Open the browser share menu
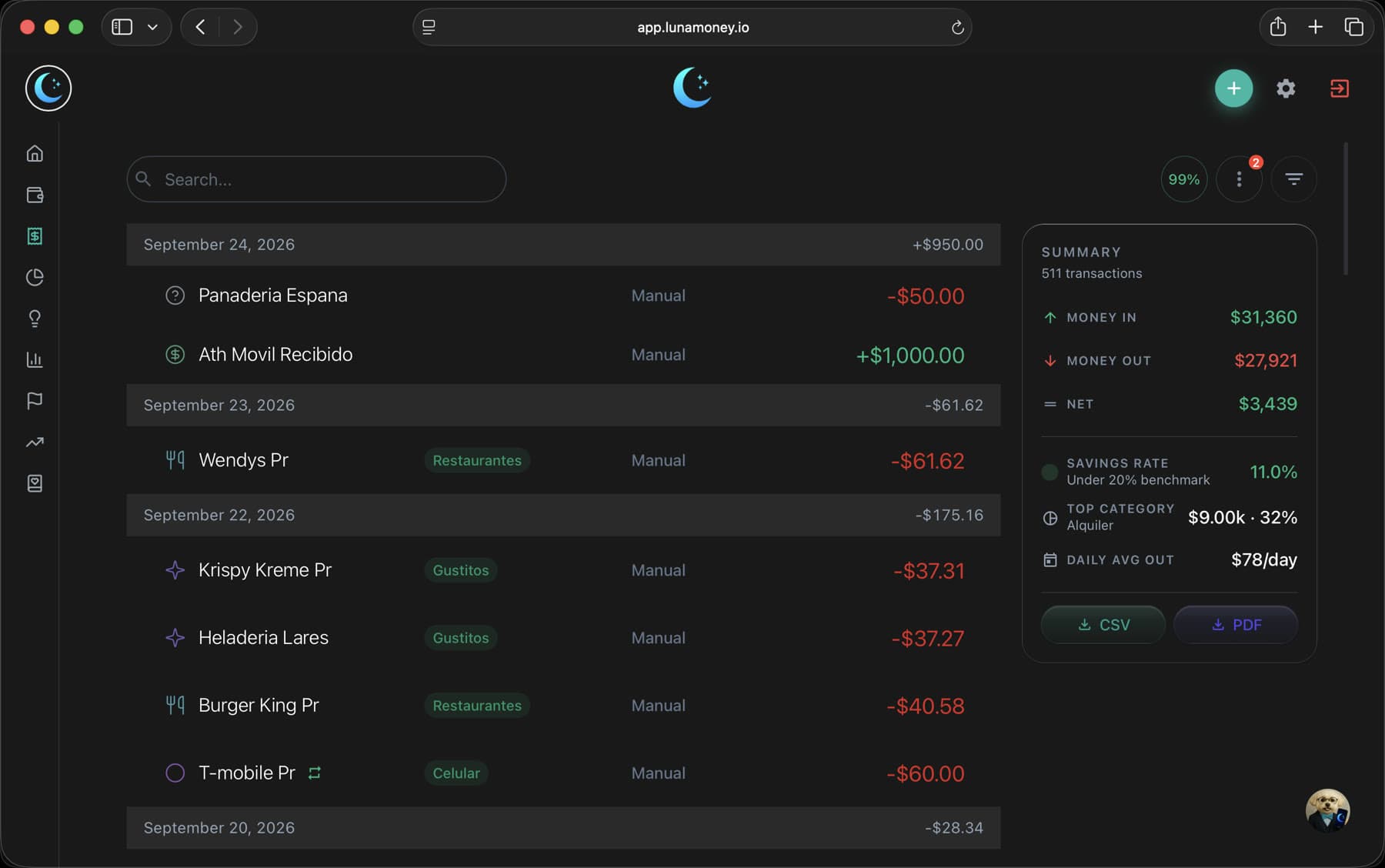The image size is (1385, 868). point(1277,27)
